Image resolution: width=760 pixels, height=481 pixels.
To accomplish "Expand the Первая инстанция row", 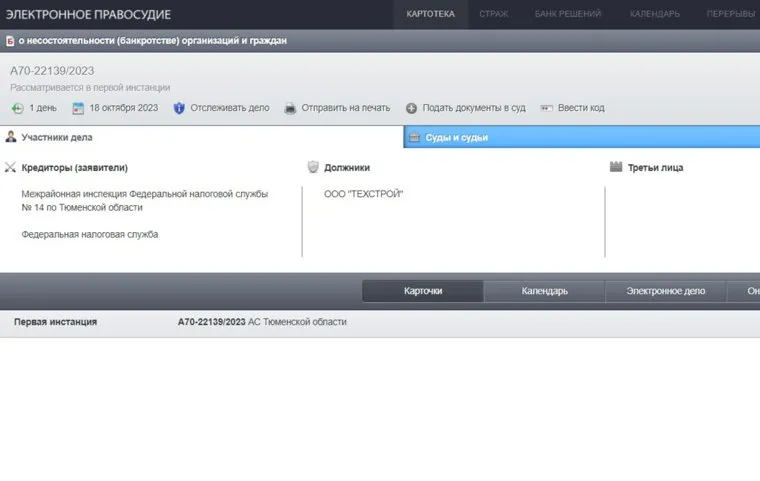I will tap(55, 322).
